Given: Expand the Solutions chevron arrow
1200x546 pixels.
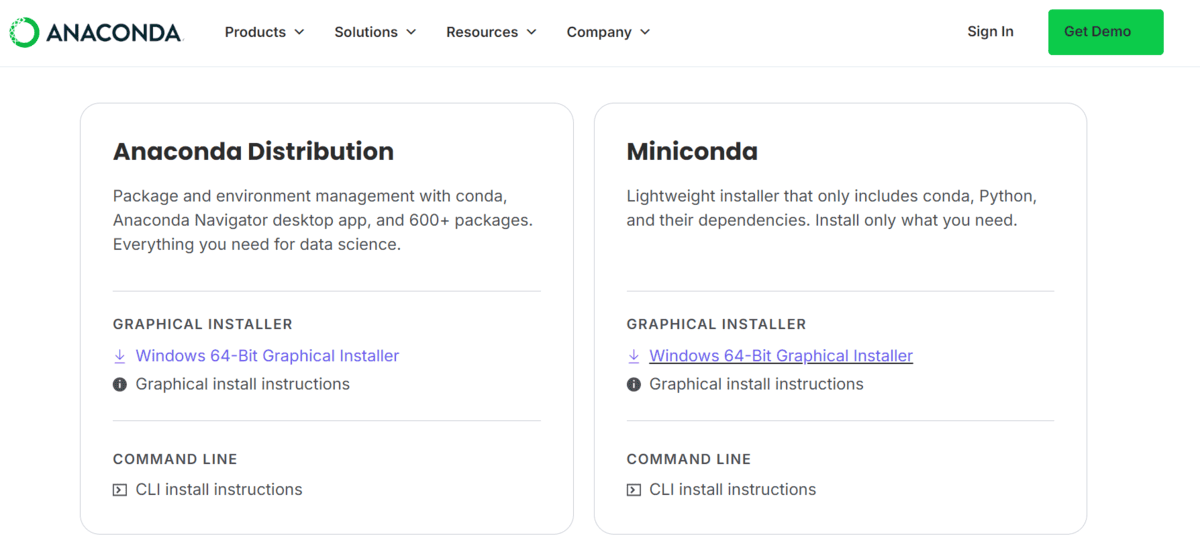Looking at the screenshot, I should [x=410, y=32].
